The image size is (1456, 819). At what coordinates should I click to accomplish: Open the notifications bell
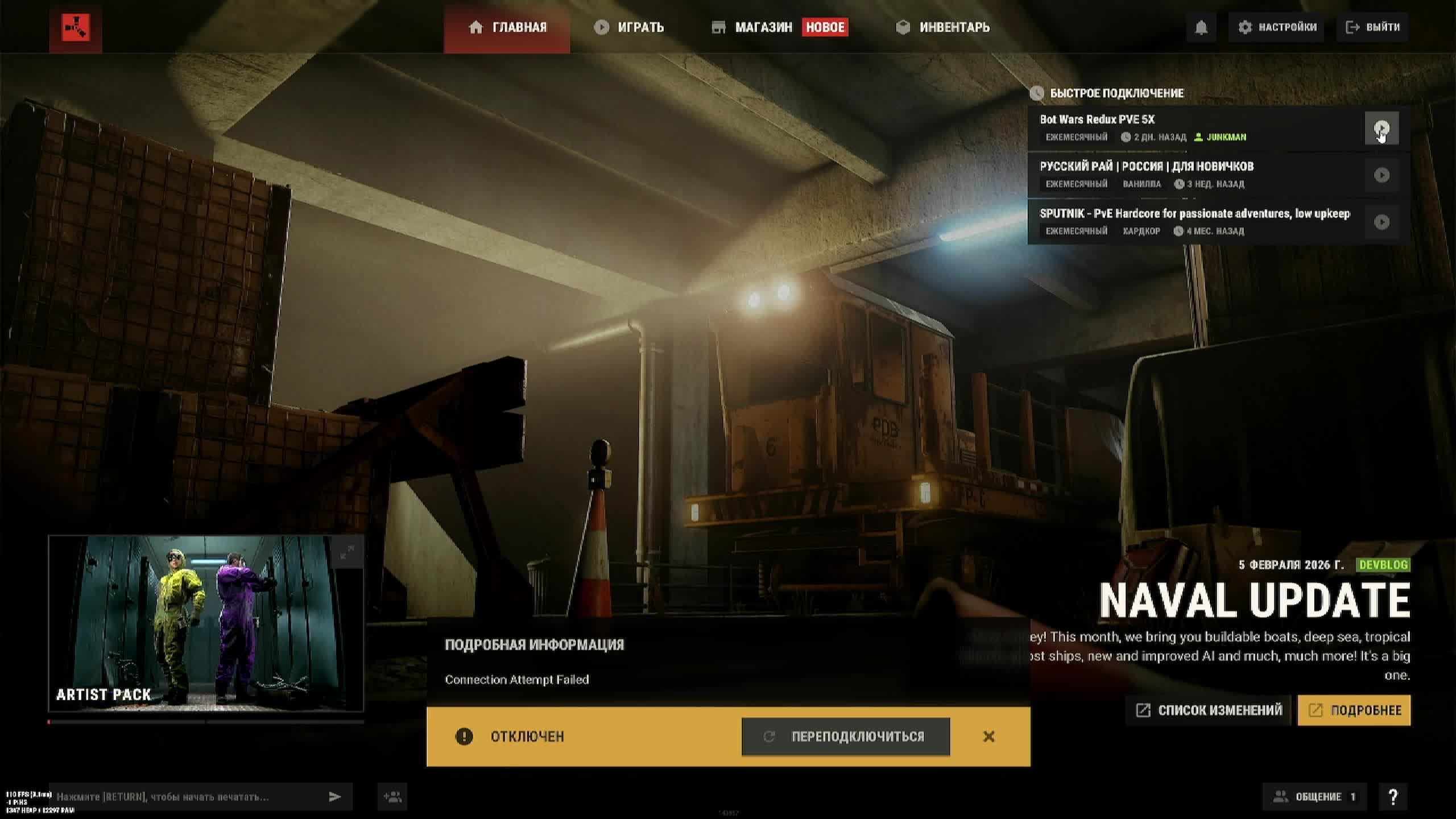tap(1201, 27)
